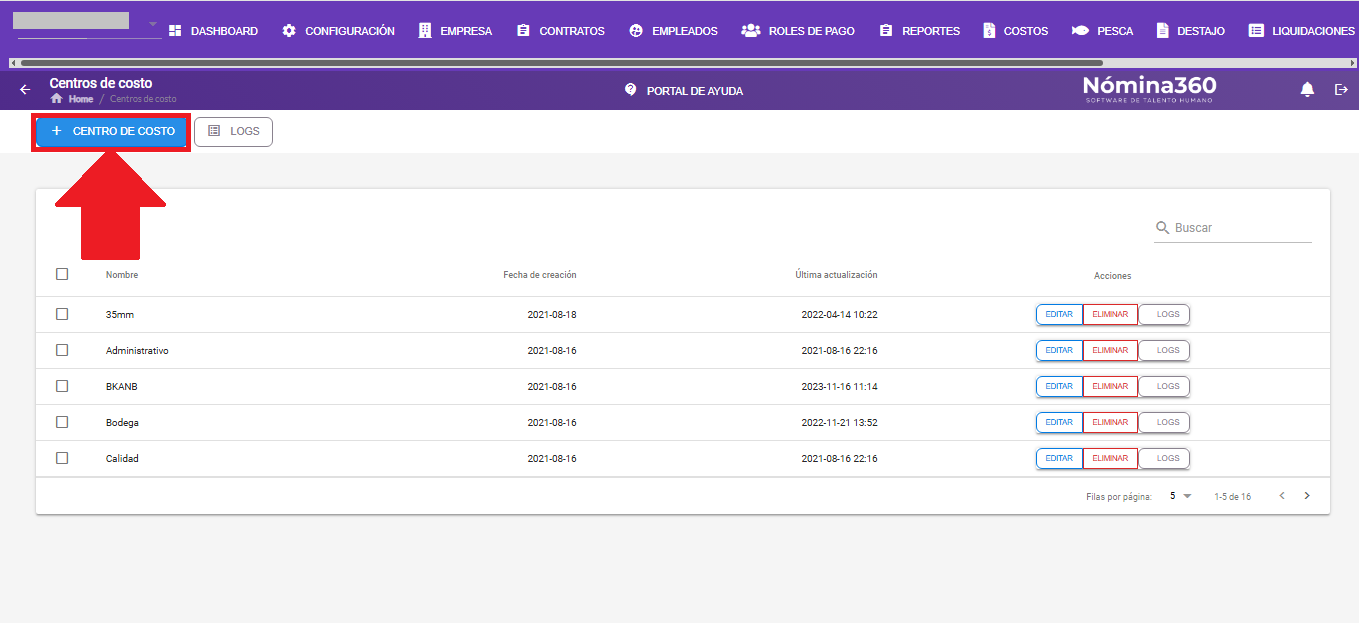The width and height of the screenshot is (1359, 623).
Task: Go to previous table page
Action: (x=1282, y=496)
